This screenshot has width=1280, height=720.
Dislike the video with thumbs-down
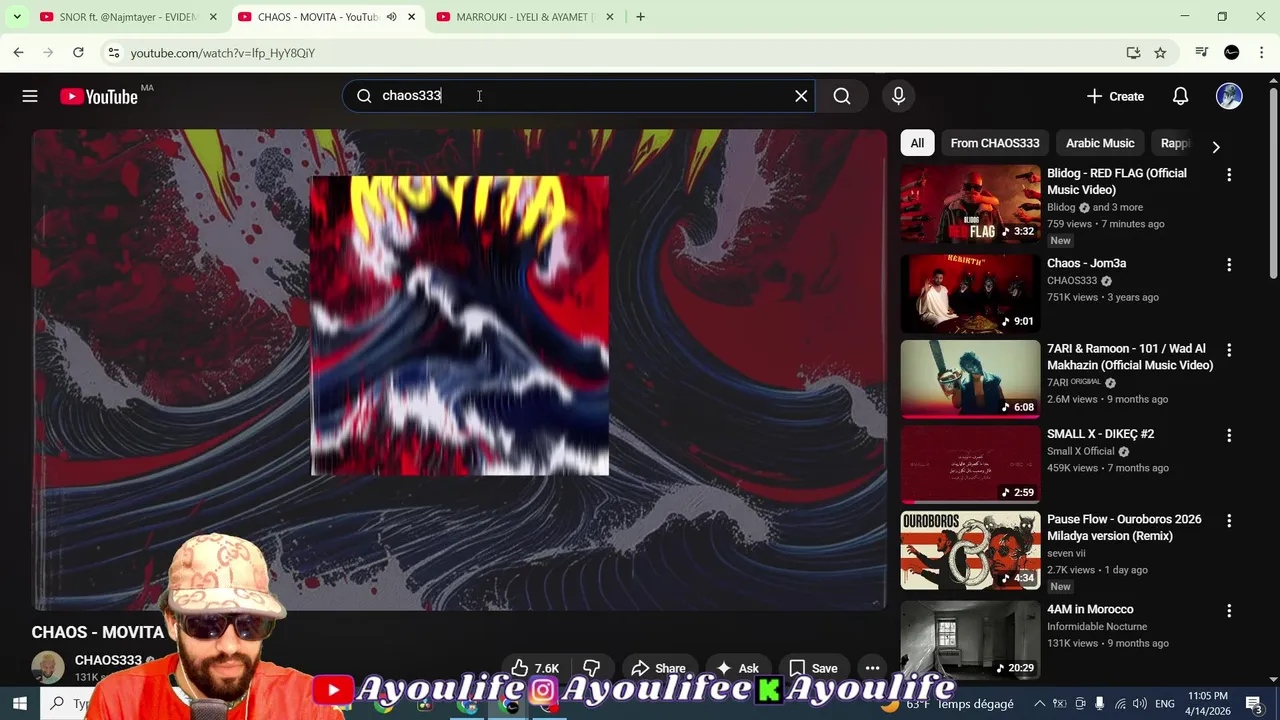pyautogui.click(x=591, y=668)
